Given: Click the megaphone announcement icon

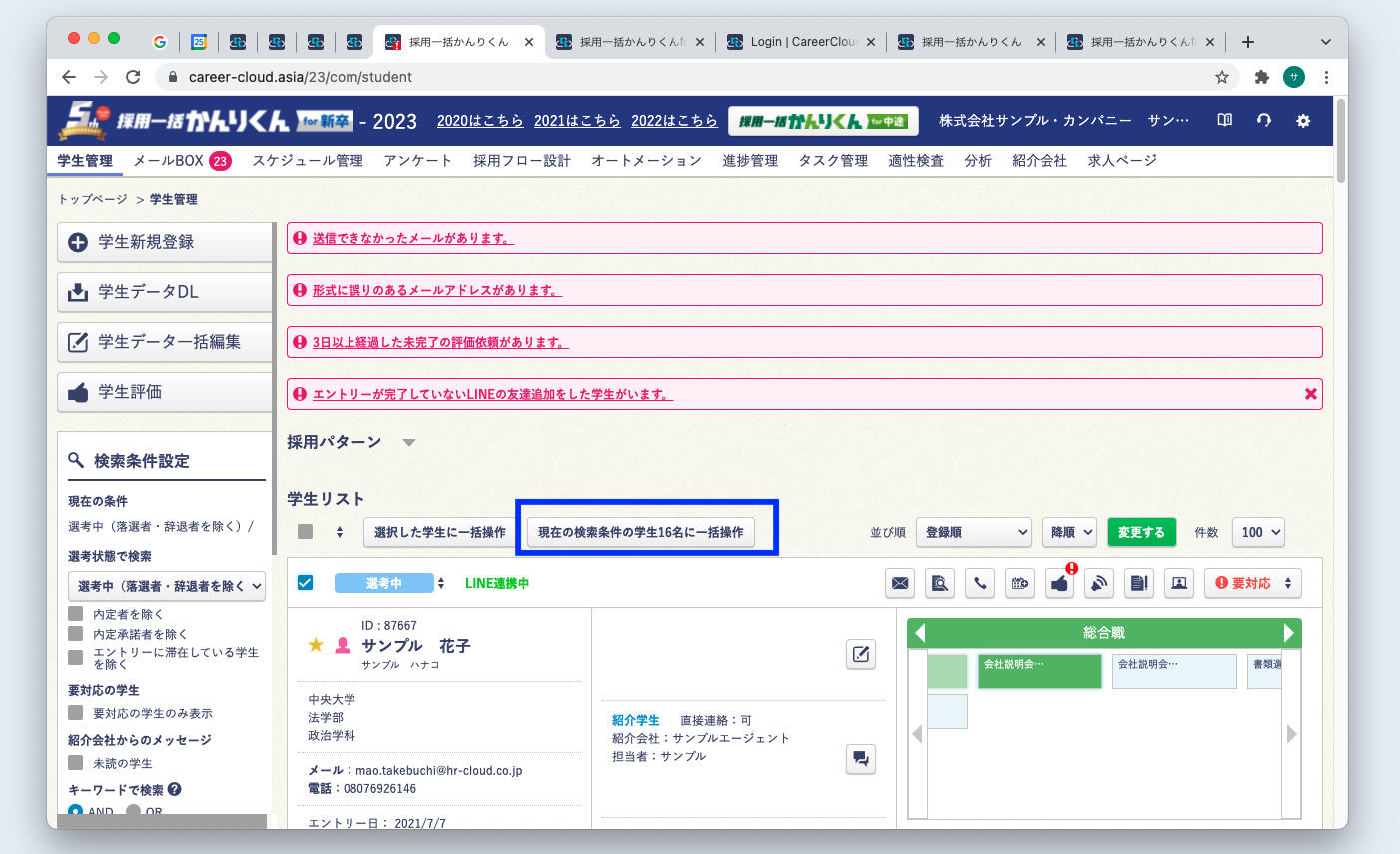Looking at the screenshot, I should point(1099,583).
